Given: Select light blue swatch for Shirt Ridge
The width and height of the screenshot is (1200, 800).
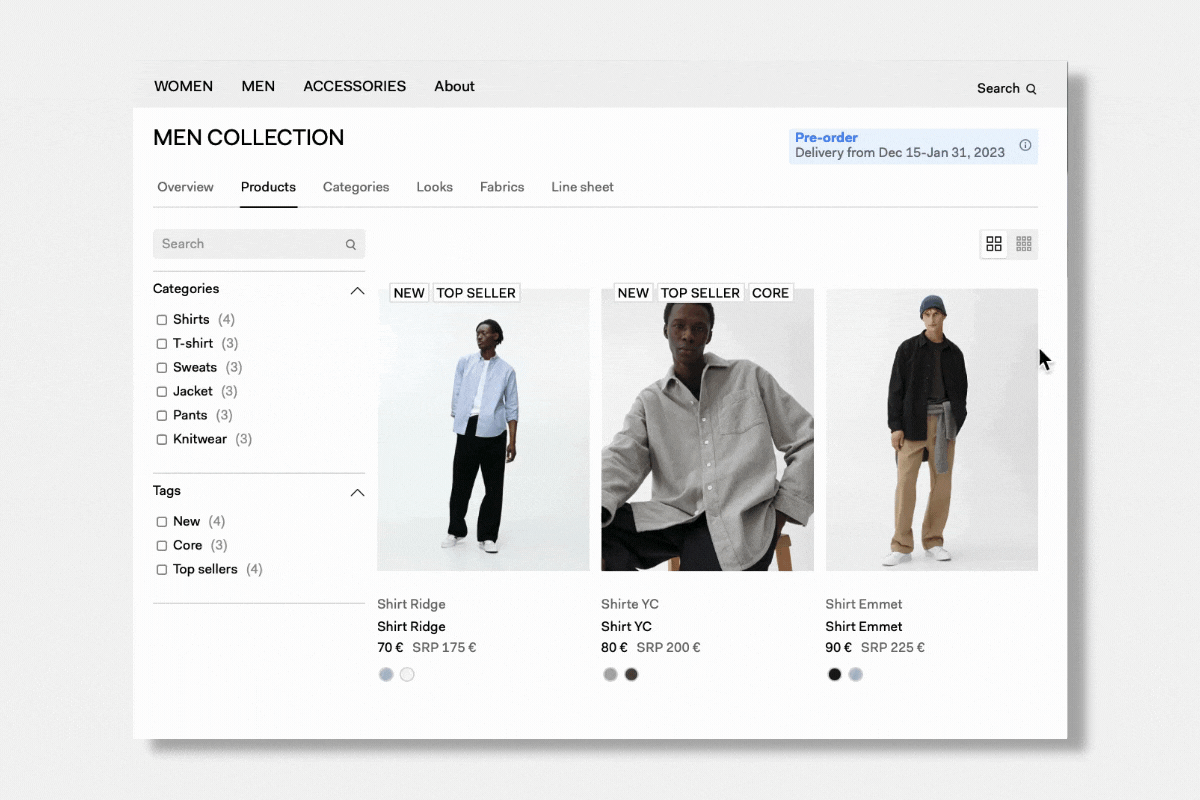Looking at the screenshot, I should click(386, 675).
